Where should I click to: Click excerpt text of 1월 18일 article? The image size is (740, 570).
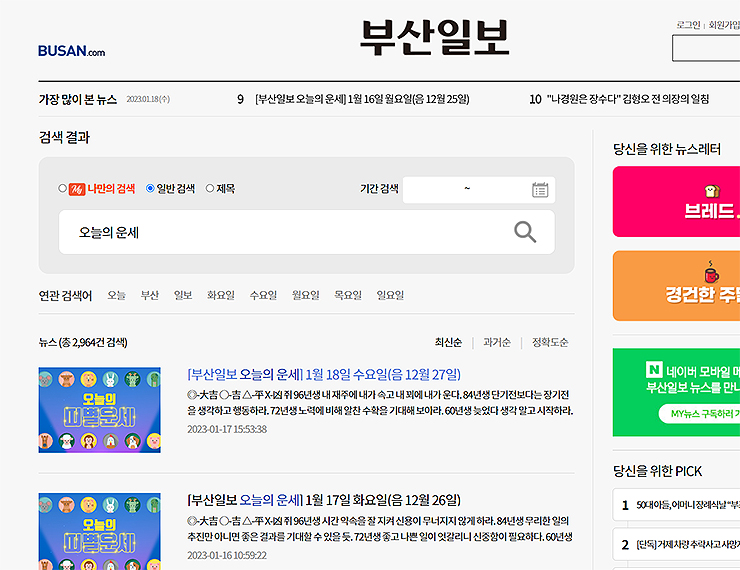380,402
